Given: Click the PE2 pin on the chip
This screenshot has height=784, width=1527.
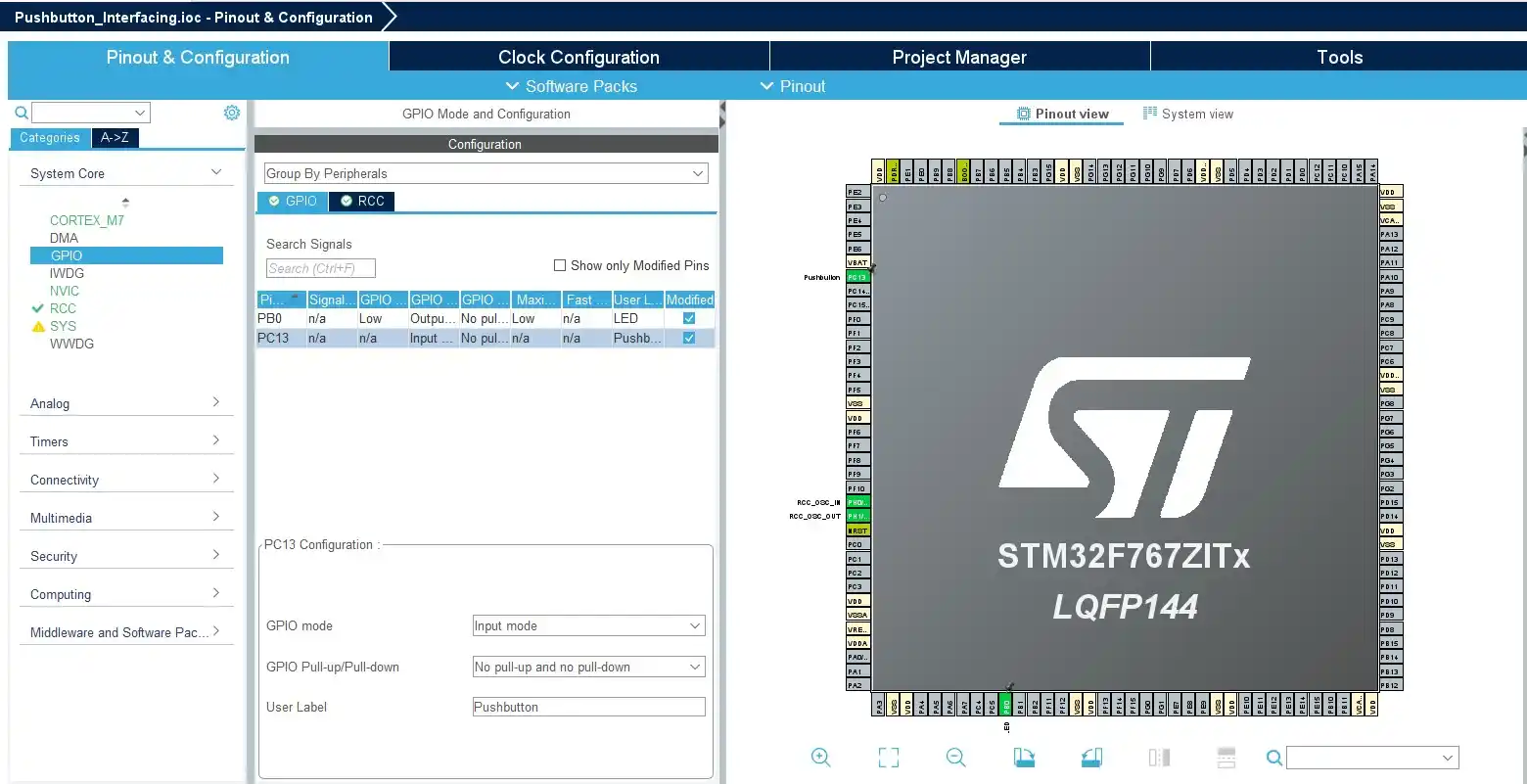Looking at the screenshot, I should [857, 192].
